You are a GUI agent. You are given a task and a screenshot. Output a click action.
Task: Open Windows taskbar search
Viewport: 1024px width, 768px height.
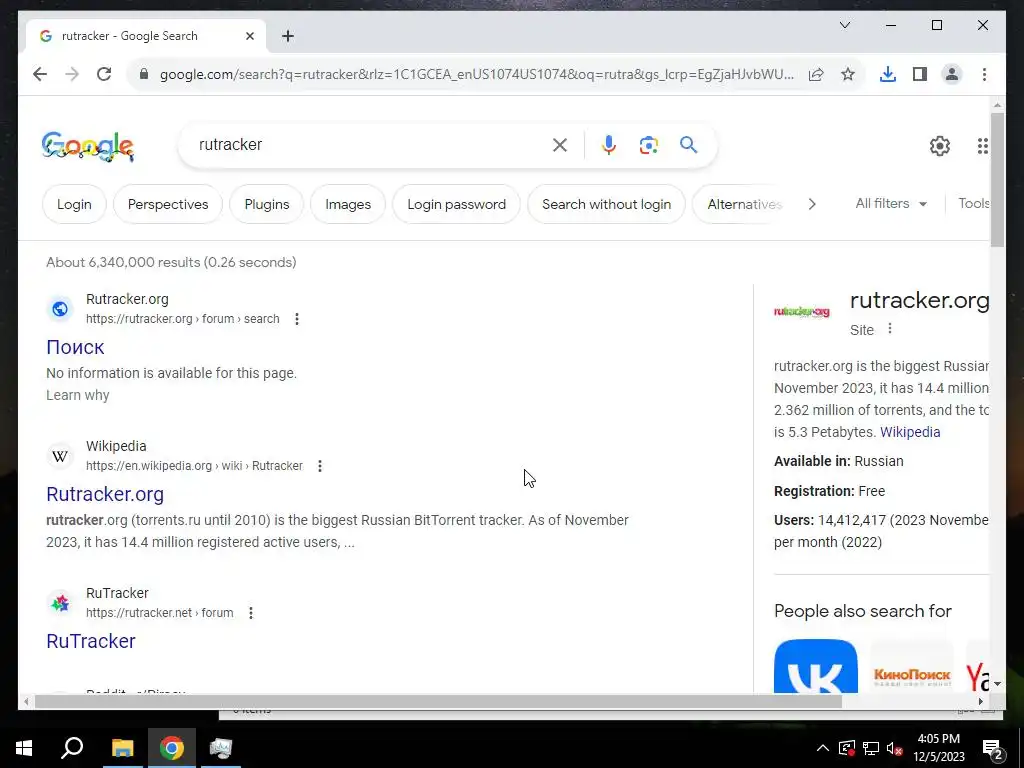point(72,748)
